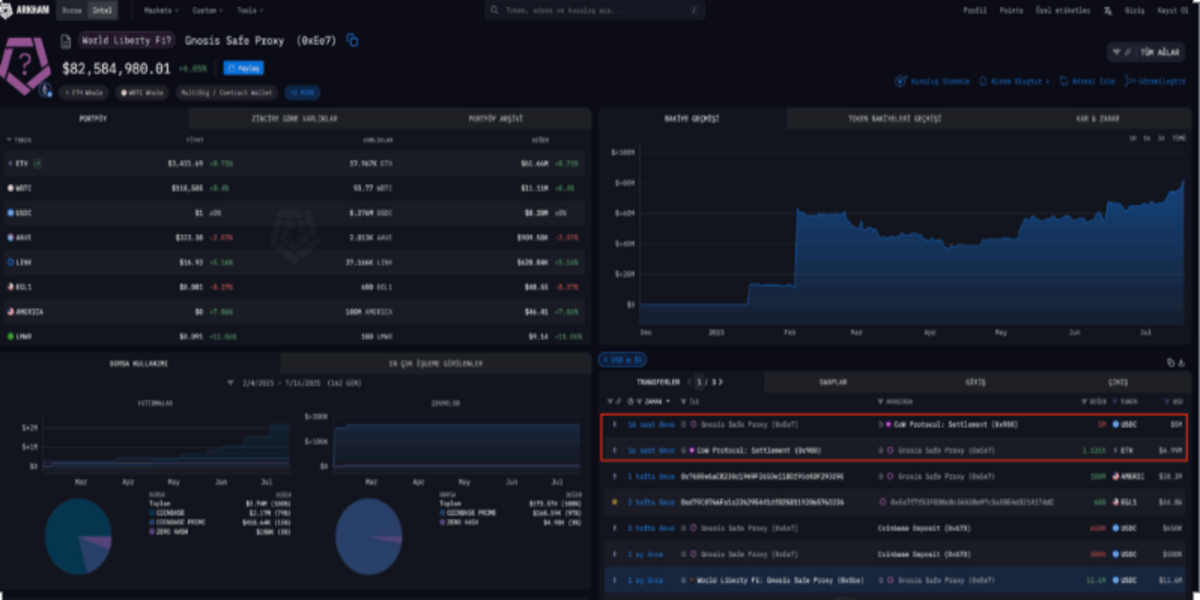Expand the Alarm Oluştur dropdown
This screenshot has height=600, width=1200.
click(x=1015, y=81)
